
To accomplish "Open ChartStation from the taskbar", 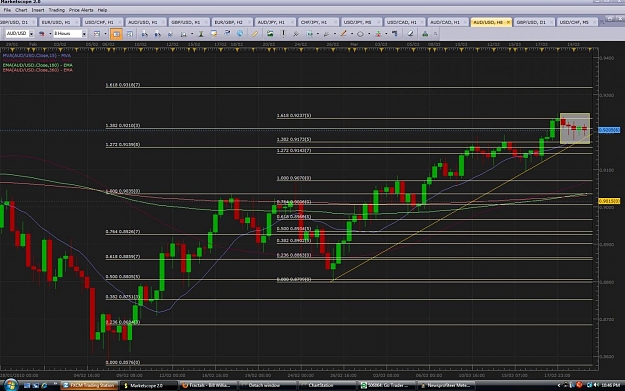I will (327, 385).
